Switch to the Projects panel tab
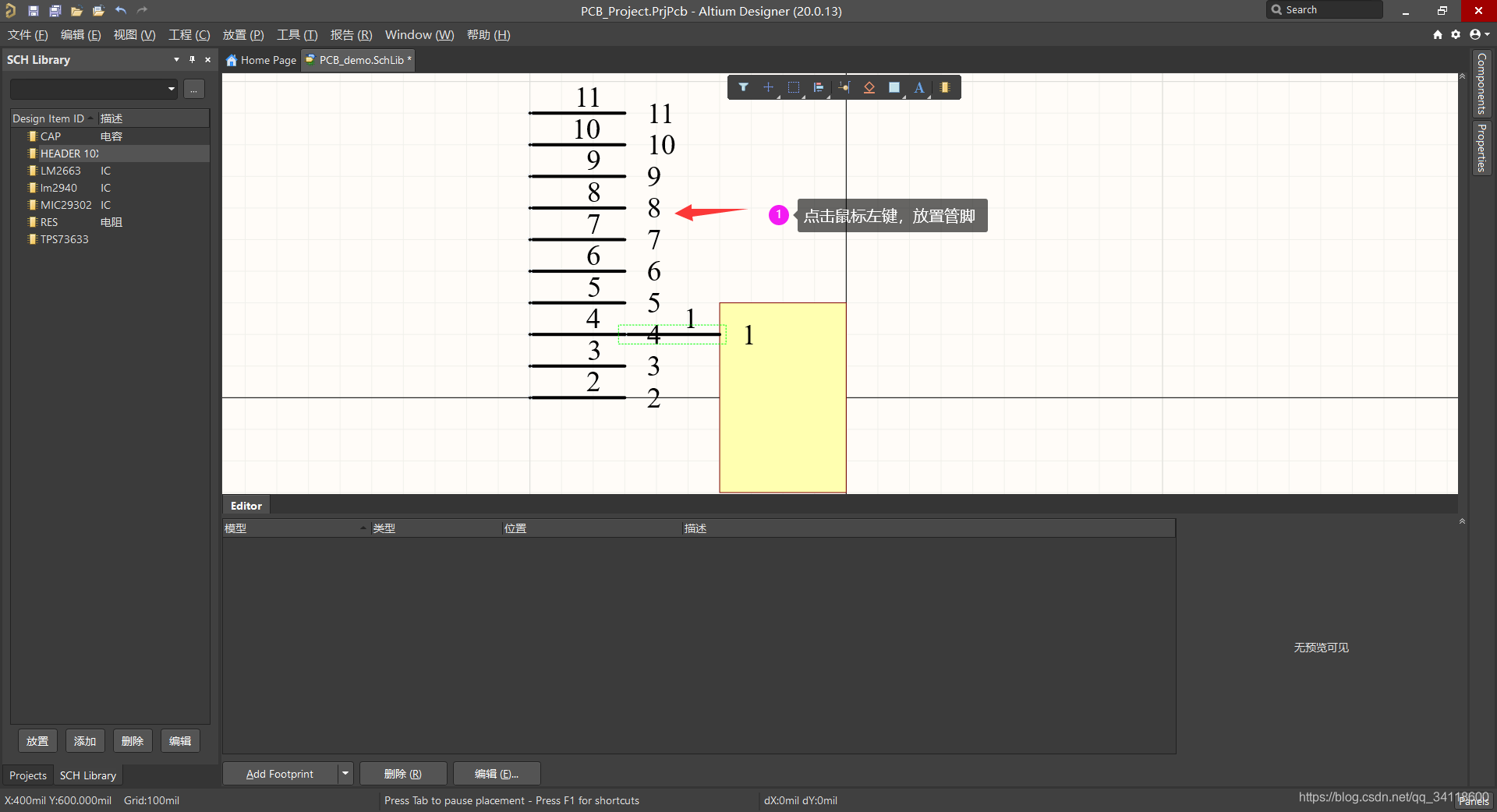The height and width of the screenshot is (812, 1497). [28, 775]
